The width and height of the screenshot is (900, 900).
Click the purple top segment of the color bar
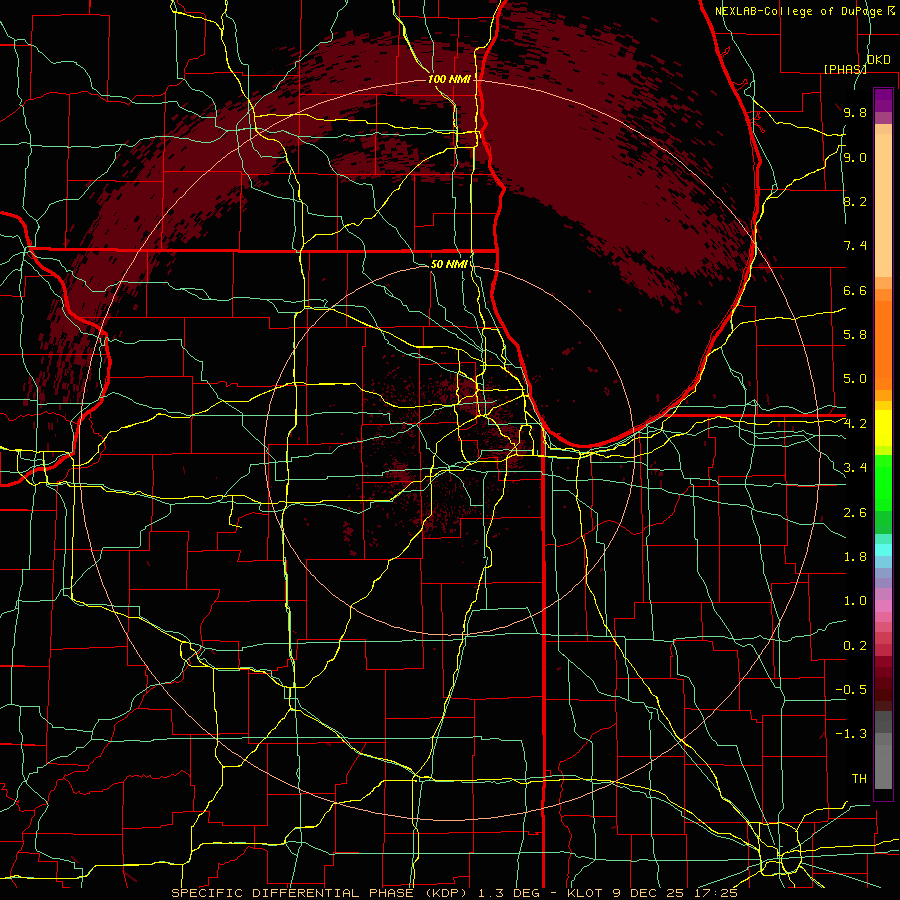pos(883,100)
